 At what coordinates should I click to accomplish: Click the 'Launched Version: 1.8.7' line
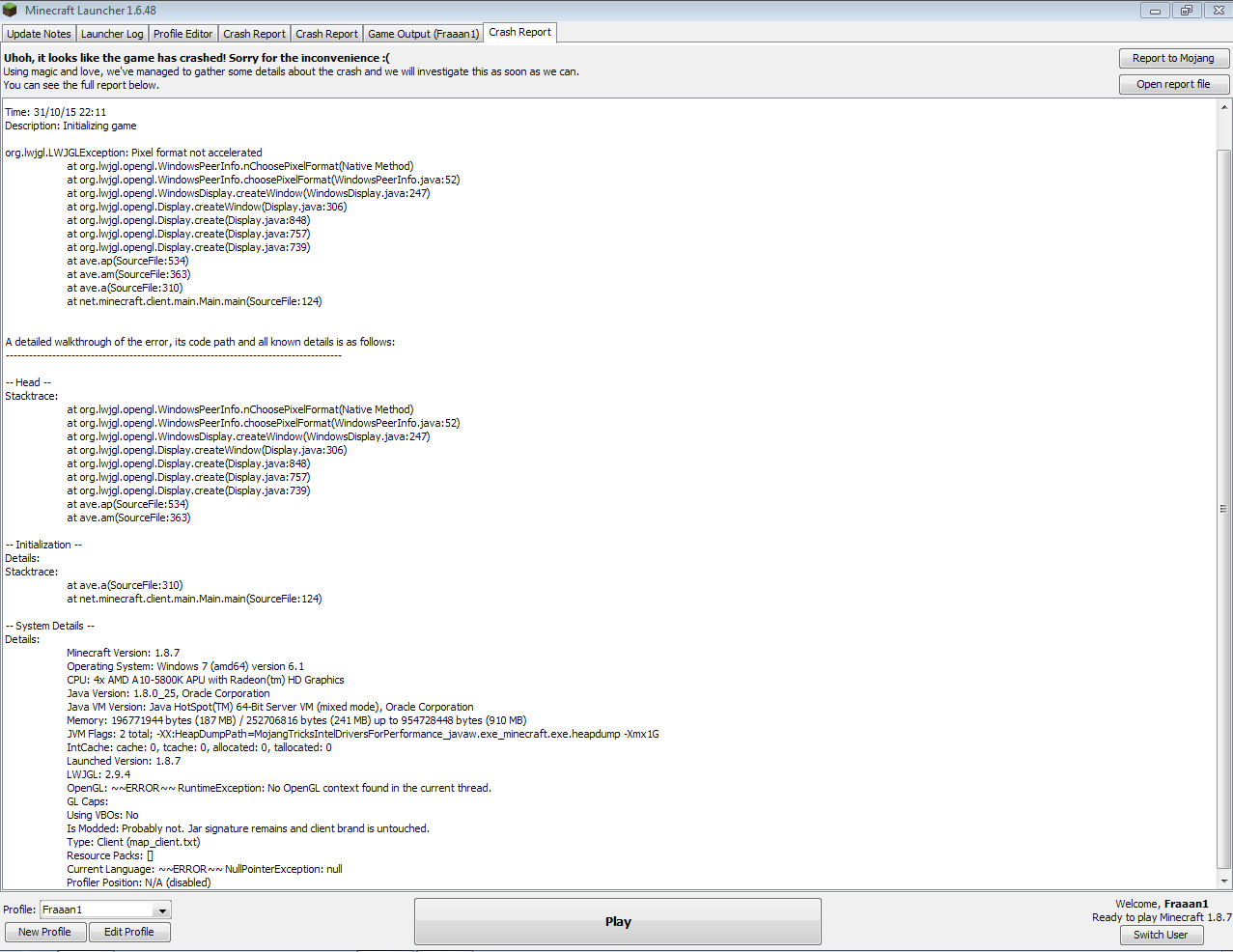coord(124,761)
